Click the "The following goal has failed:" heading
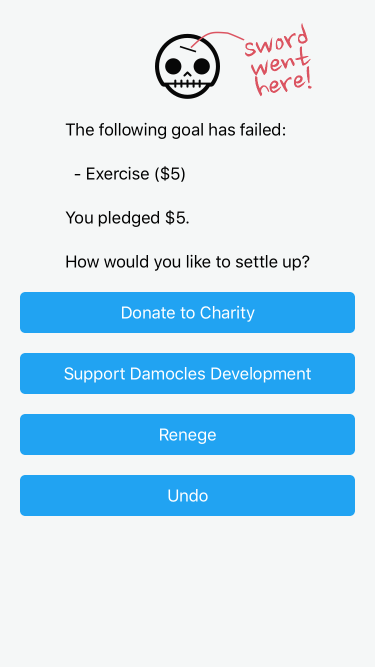 176,130
